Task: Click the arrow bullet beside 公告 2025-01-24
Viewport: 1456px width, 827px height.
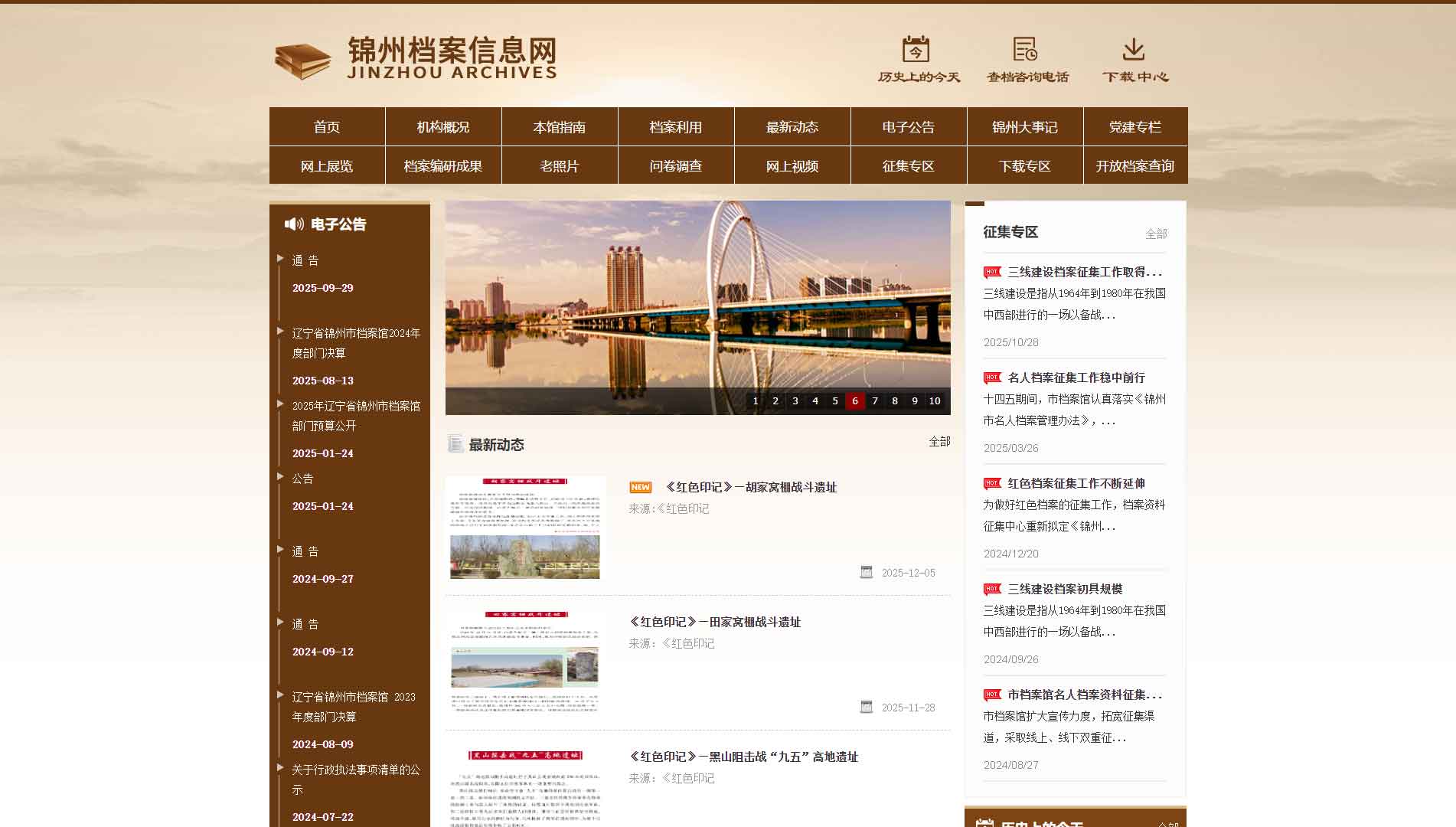Action: (x=280, y=476)
